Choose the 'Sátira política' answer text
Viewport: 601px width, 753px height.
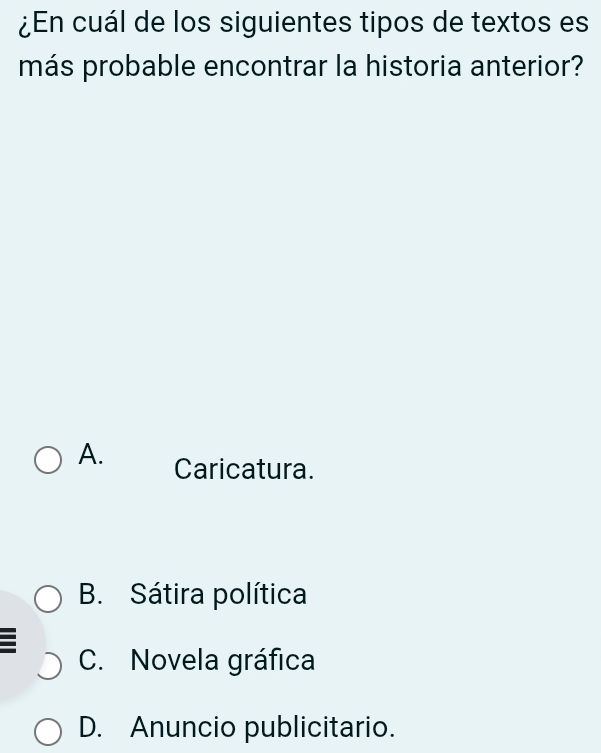tap(219, 595)
